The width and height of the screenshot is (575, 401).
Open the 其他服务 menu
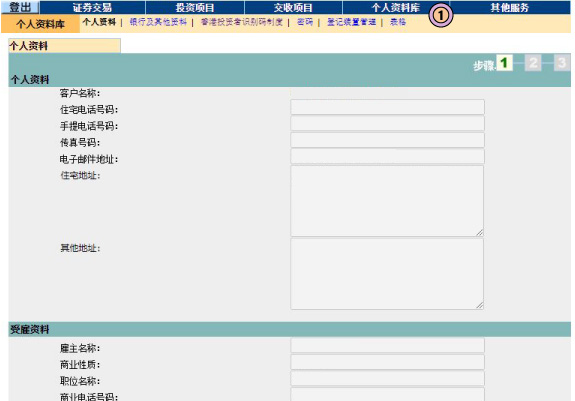pos(510,7)
